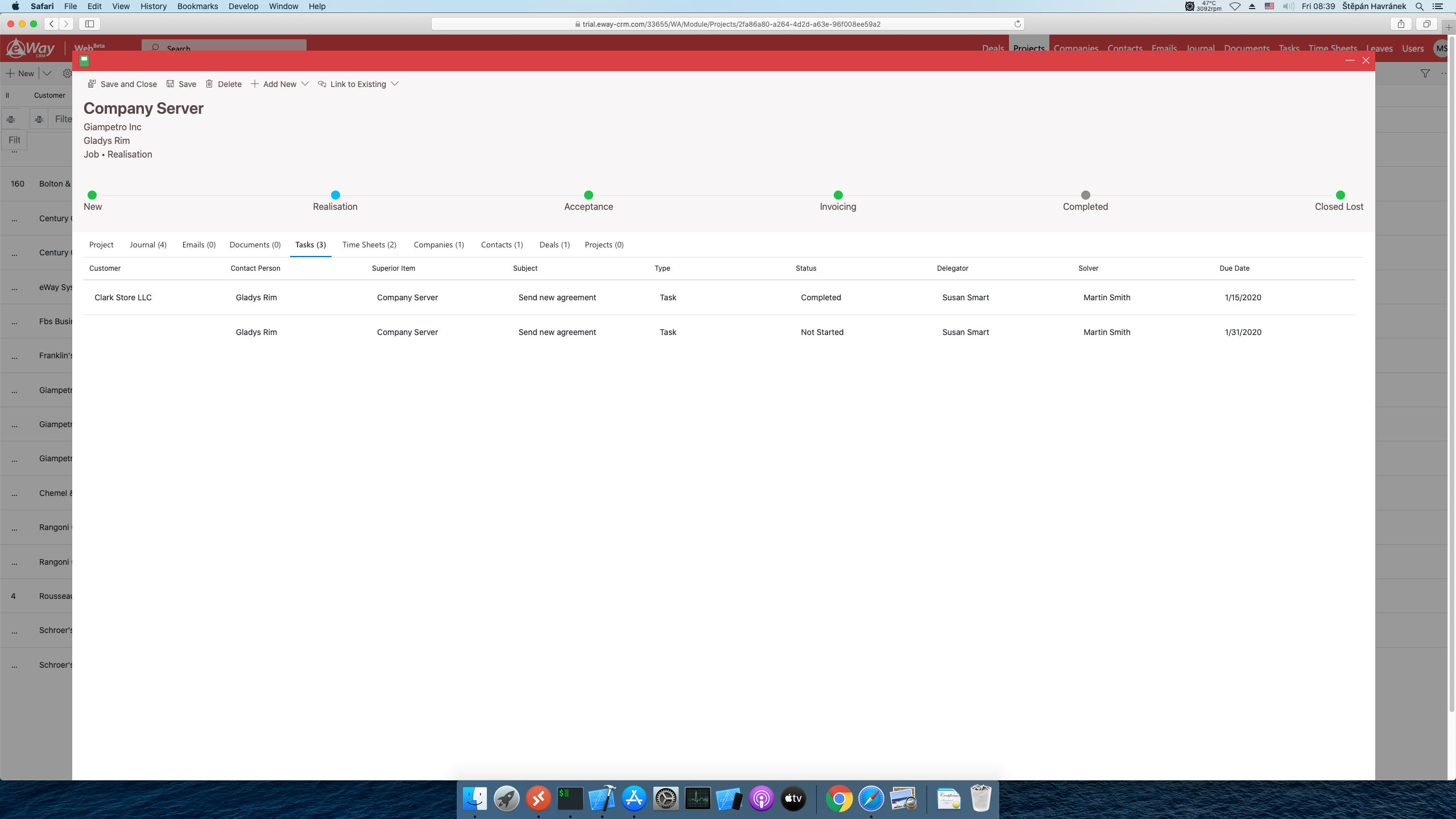Screen dimensions: 1456x819
Task: Click the green project icon in header
Action: [84, 60]
